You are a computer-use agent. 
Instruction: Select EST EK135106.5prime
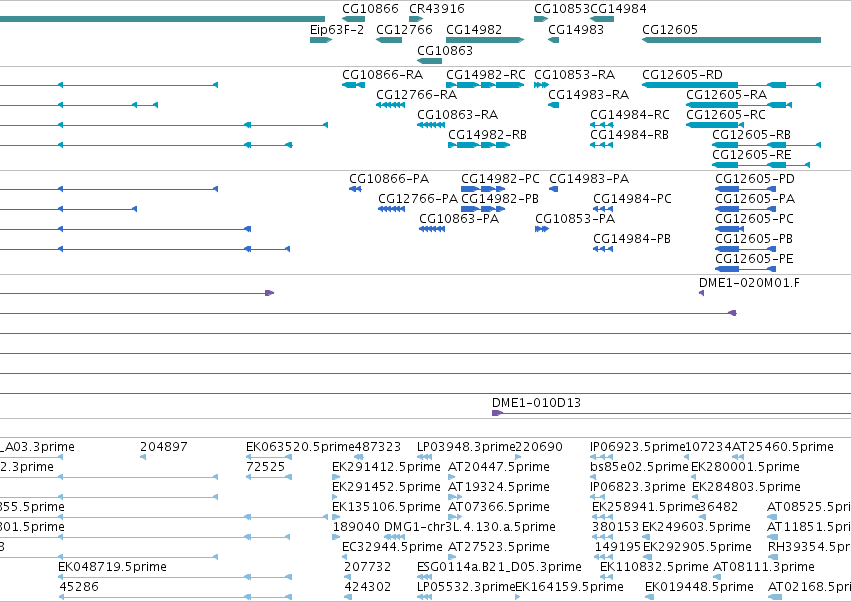point(386,508)
